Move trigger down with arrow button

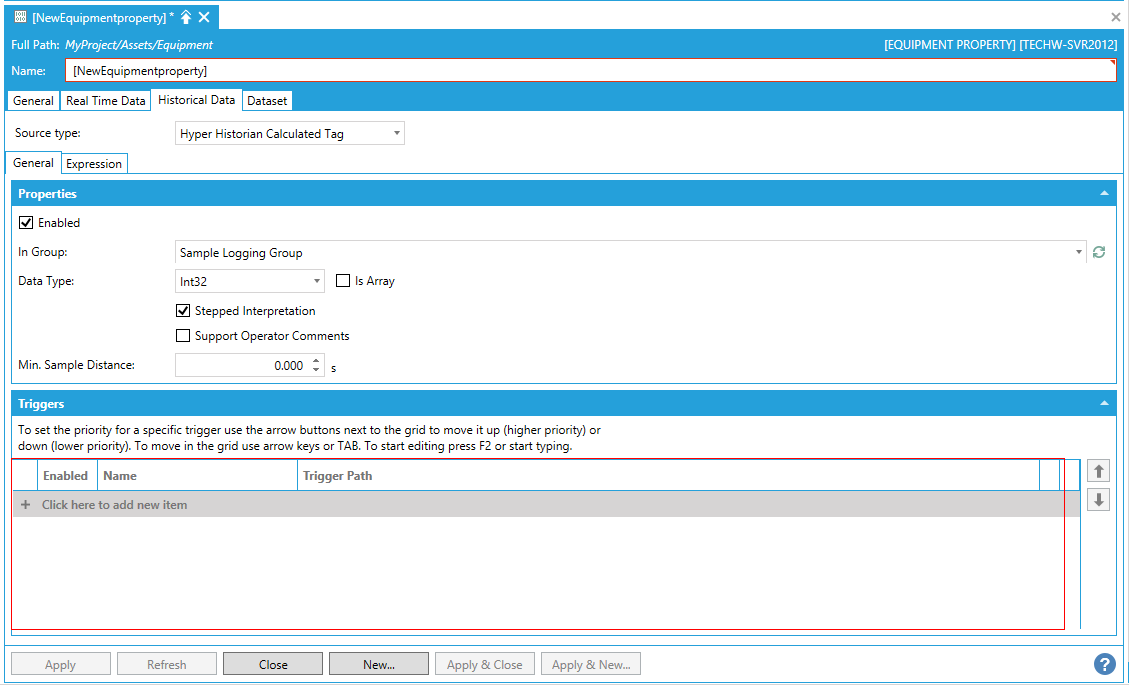1098,500
